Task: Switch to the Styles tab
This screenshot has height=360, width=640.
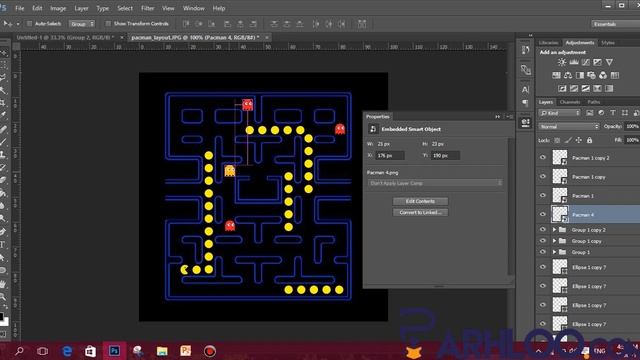Action: (608, 42)
